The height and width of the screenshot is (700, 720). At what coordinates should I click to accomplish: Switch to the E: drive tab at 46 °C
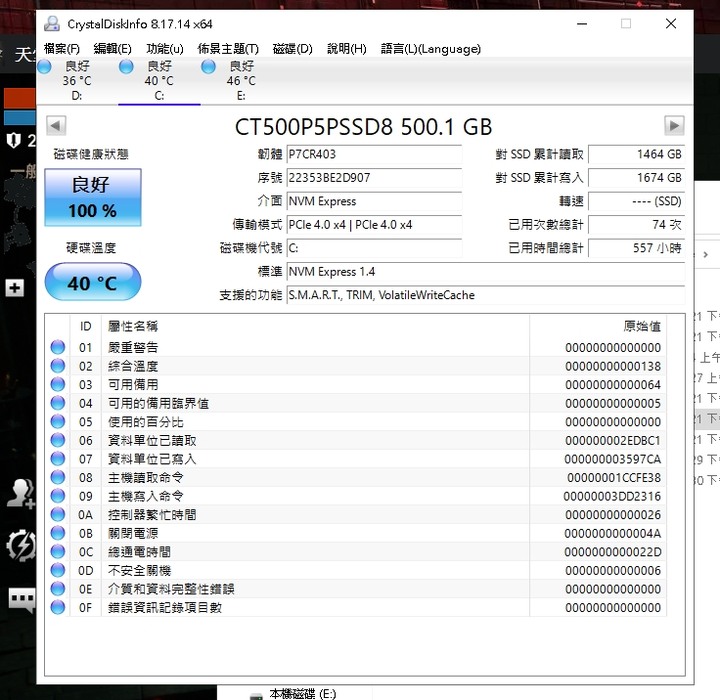pyautogui.click(x=241, y=80)
